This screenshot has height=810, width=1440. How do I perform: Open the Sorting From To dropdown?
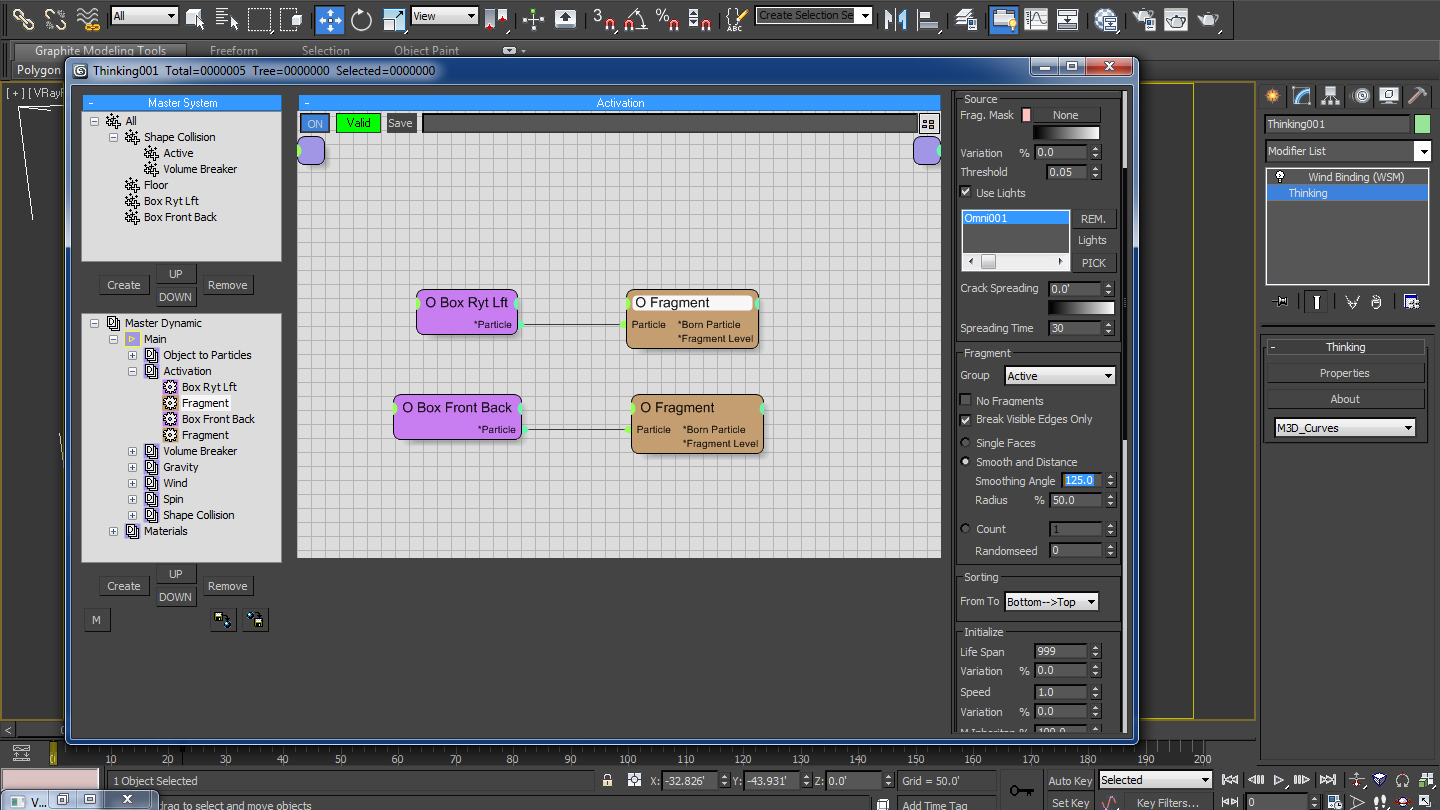click(1051, 601)
